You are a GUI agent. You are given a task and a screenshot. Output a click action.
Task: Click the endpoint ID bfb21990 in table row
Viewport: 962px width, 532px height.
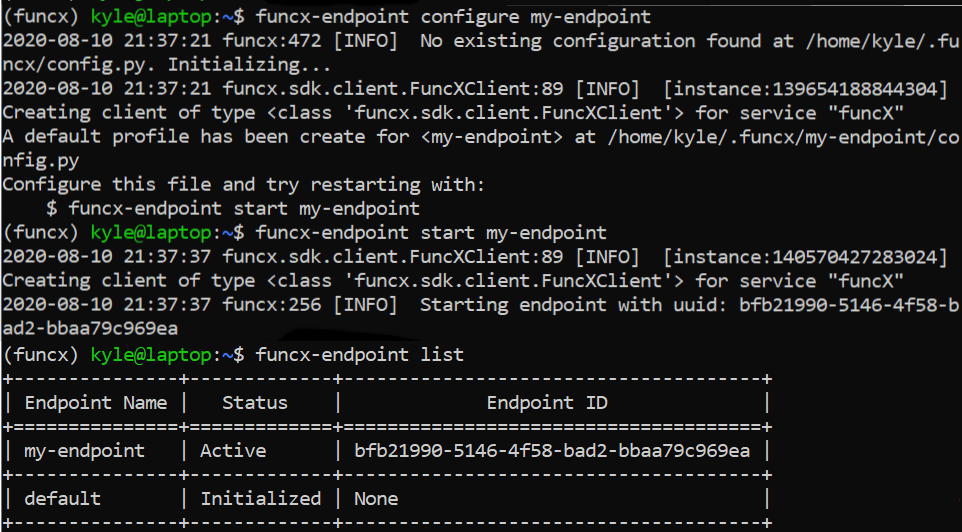552,451
